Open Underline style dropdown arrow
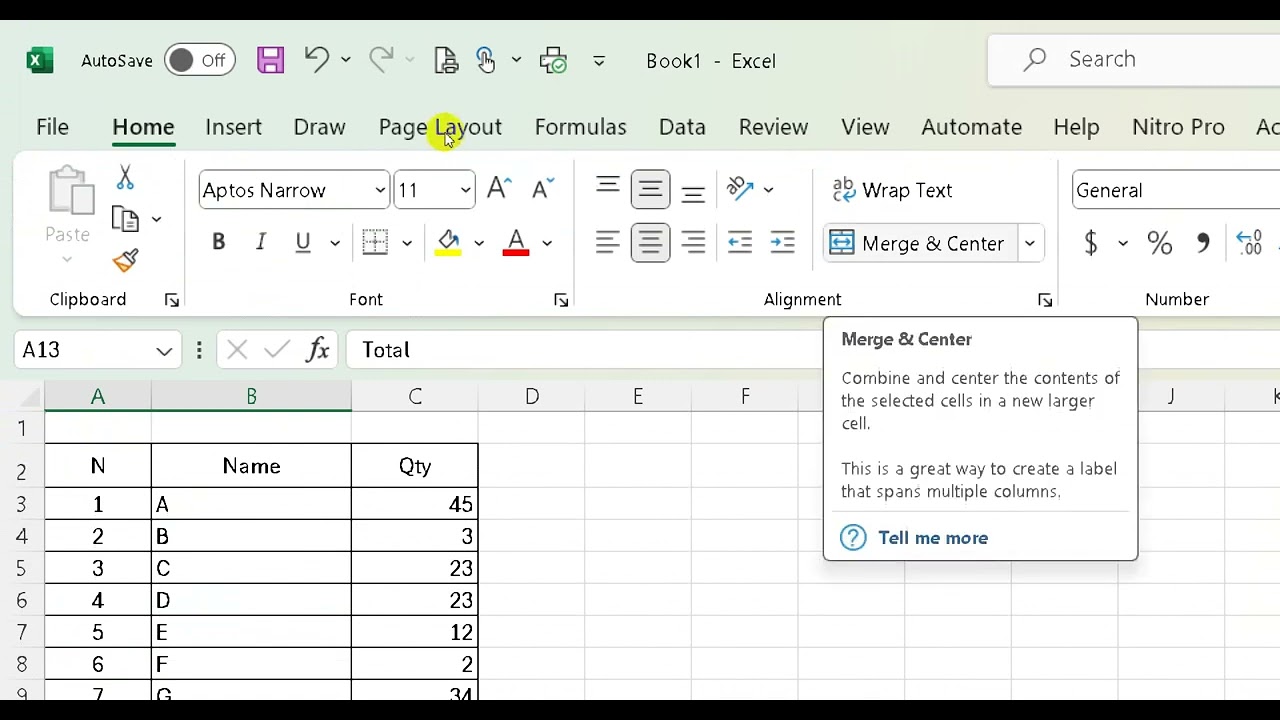1280x720 pixels. [x=335, y=242]
